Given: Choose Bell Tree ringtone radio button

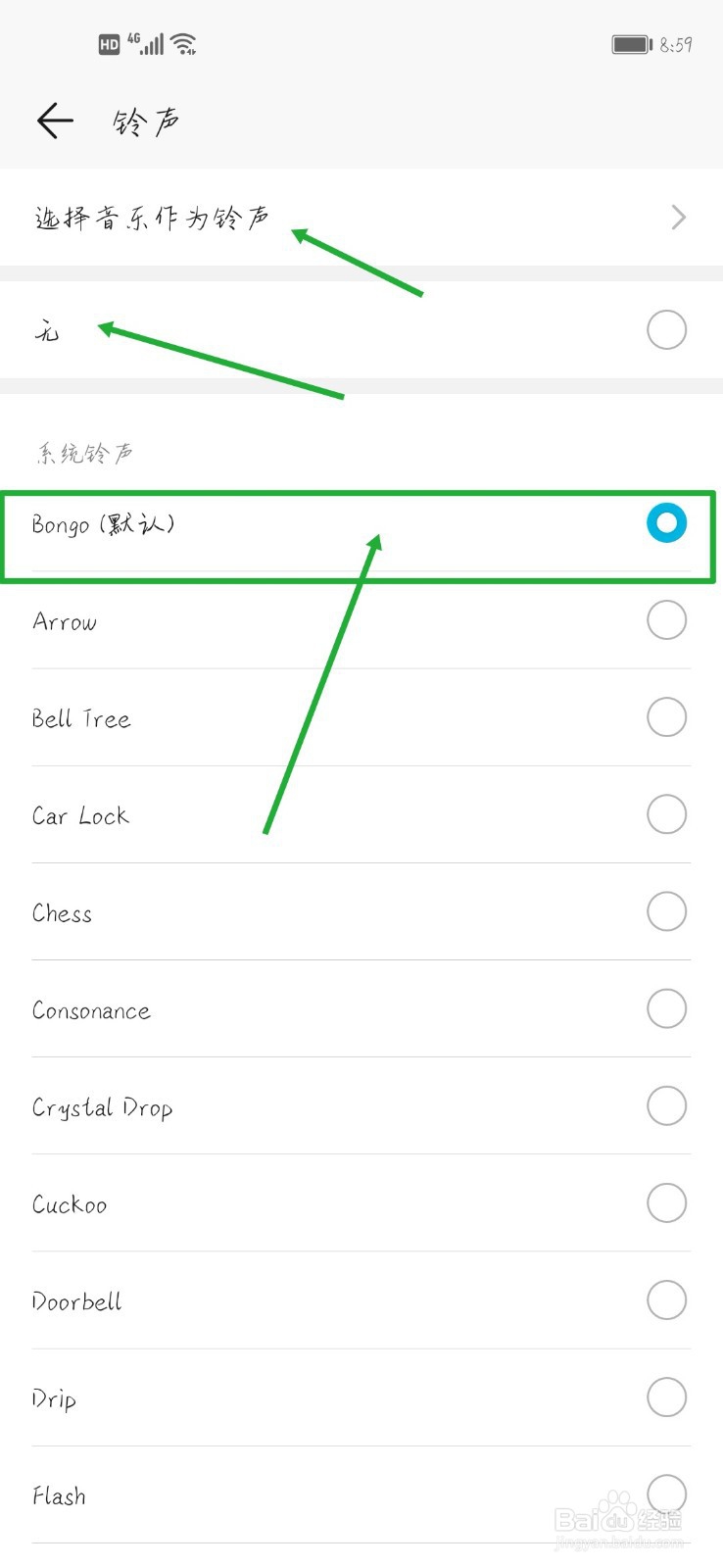Looking at the screenshot, I should pyautogui.click(x=666, y=716).
